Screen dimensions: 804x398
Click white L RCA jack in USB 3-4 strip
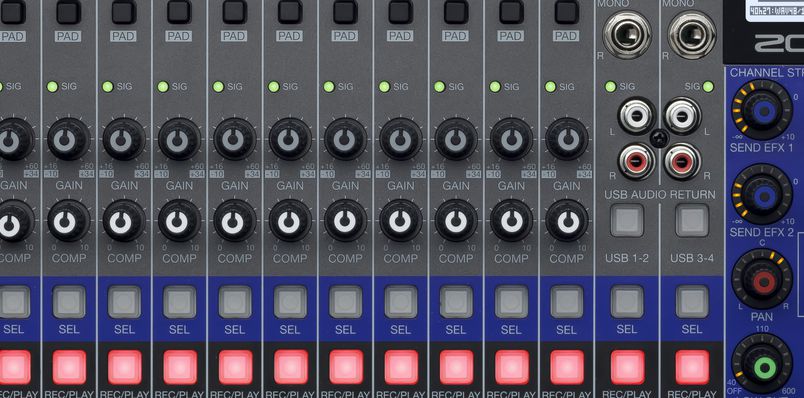682,116
